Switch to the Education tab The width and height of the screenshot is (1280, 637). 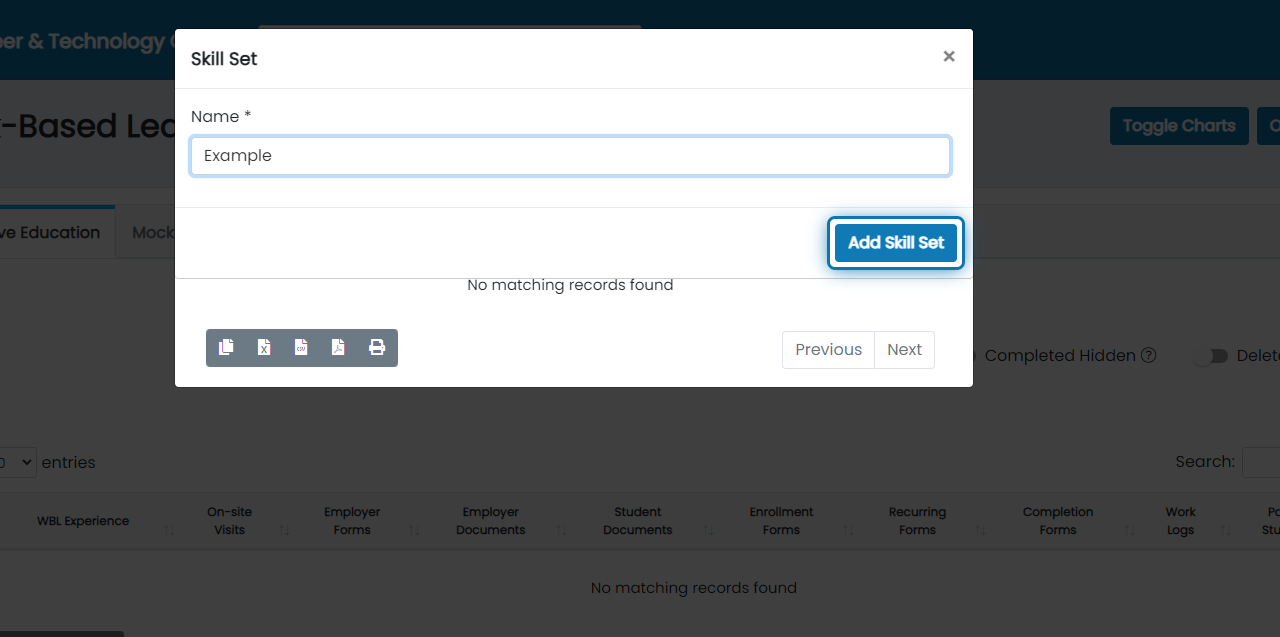click(57, 233)
